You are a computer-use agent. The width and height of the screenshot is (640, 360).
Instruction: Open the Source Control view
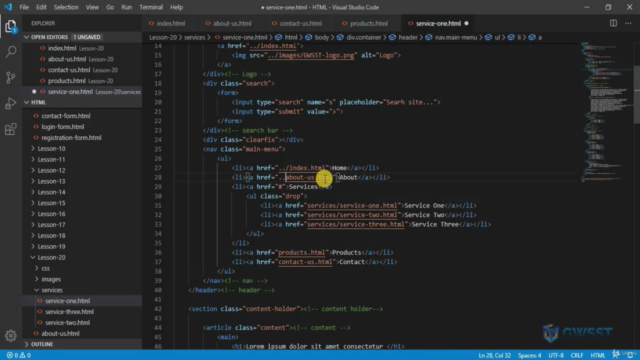(x=11, y=77)
